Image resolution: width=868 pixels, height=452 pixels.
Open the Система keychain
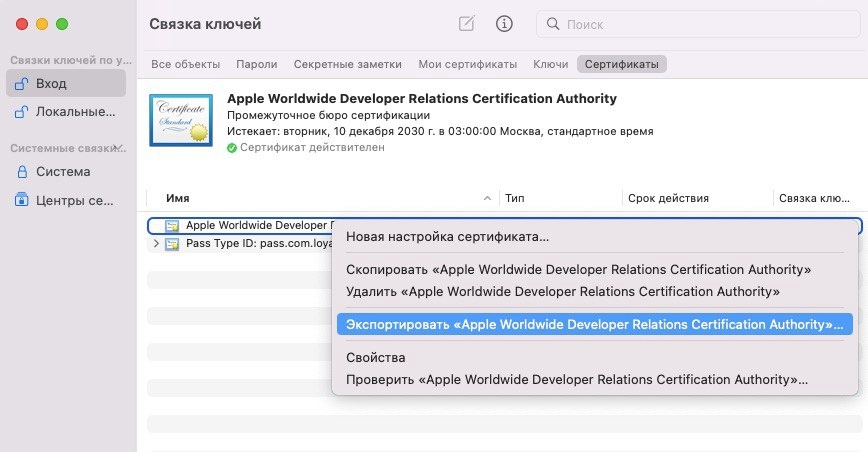66,172
